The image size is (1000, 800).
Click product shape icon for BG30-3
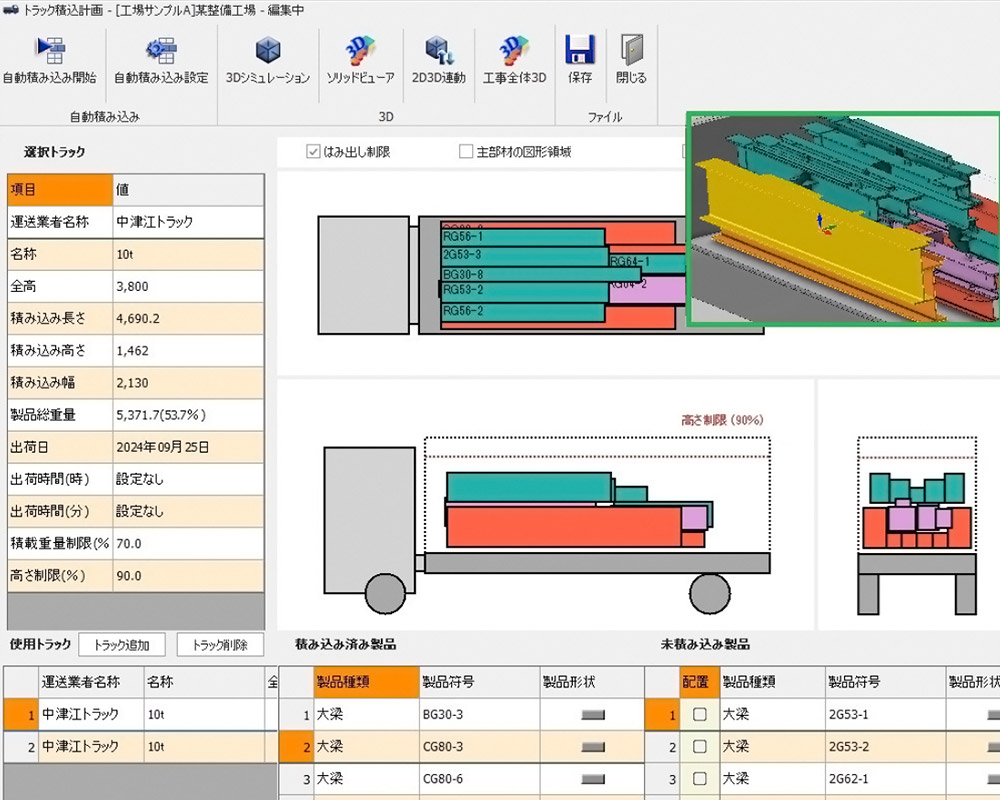tap(593, 715)
